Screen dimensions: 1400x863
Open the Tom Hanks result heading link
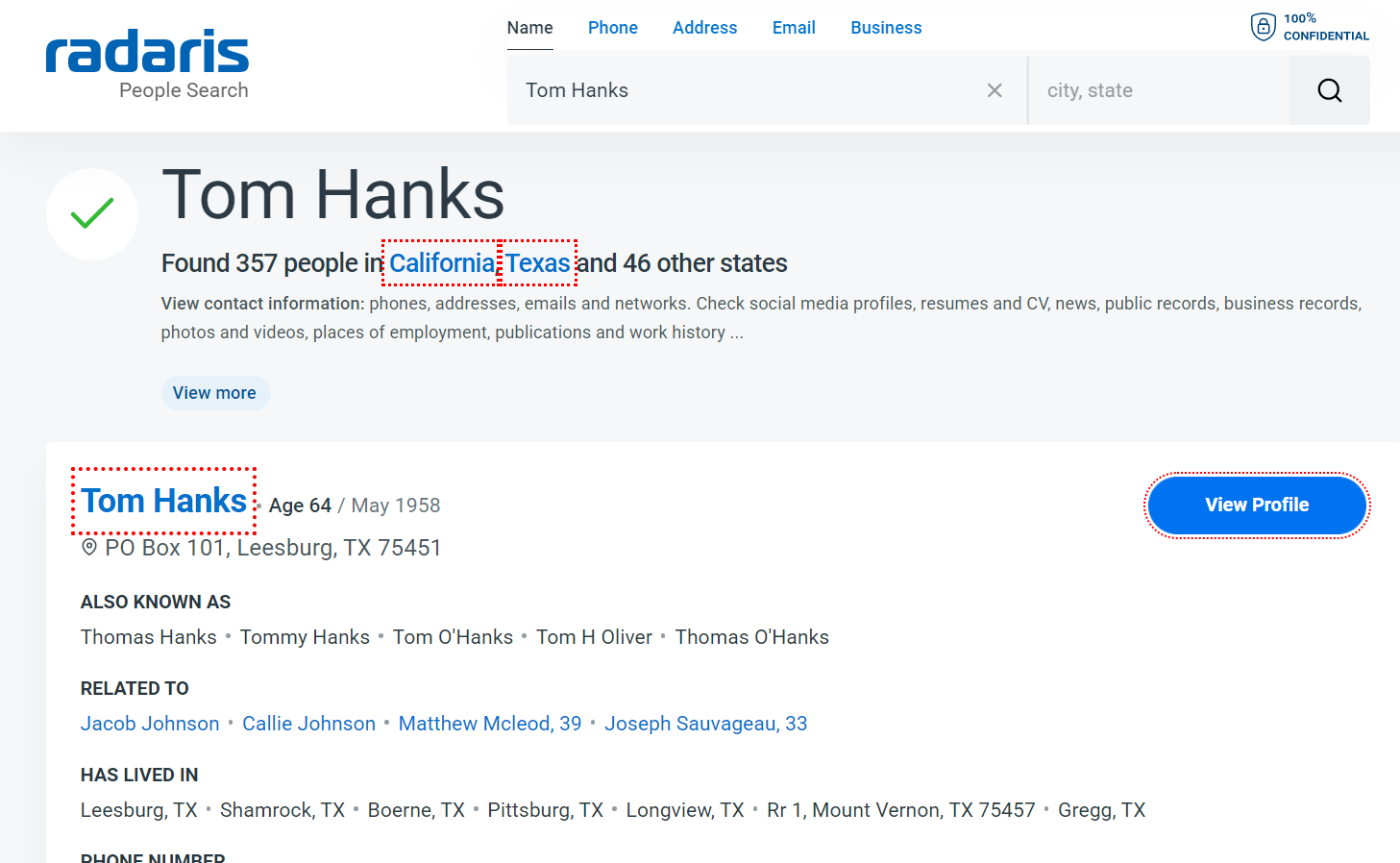163,501
